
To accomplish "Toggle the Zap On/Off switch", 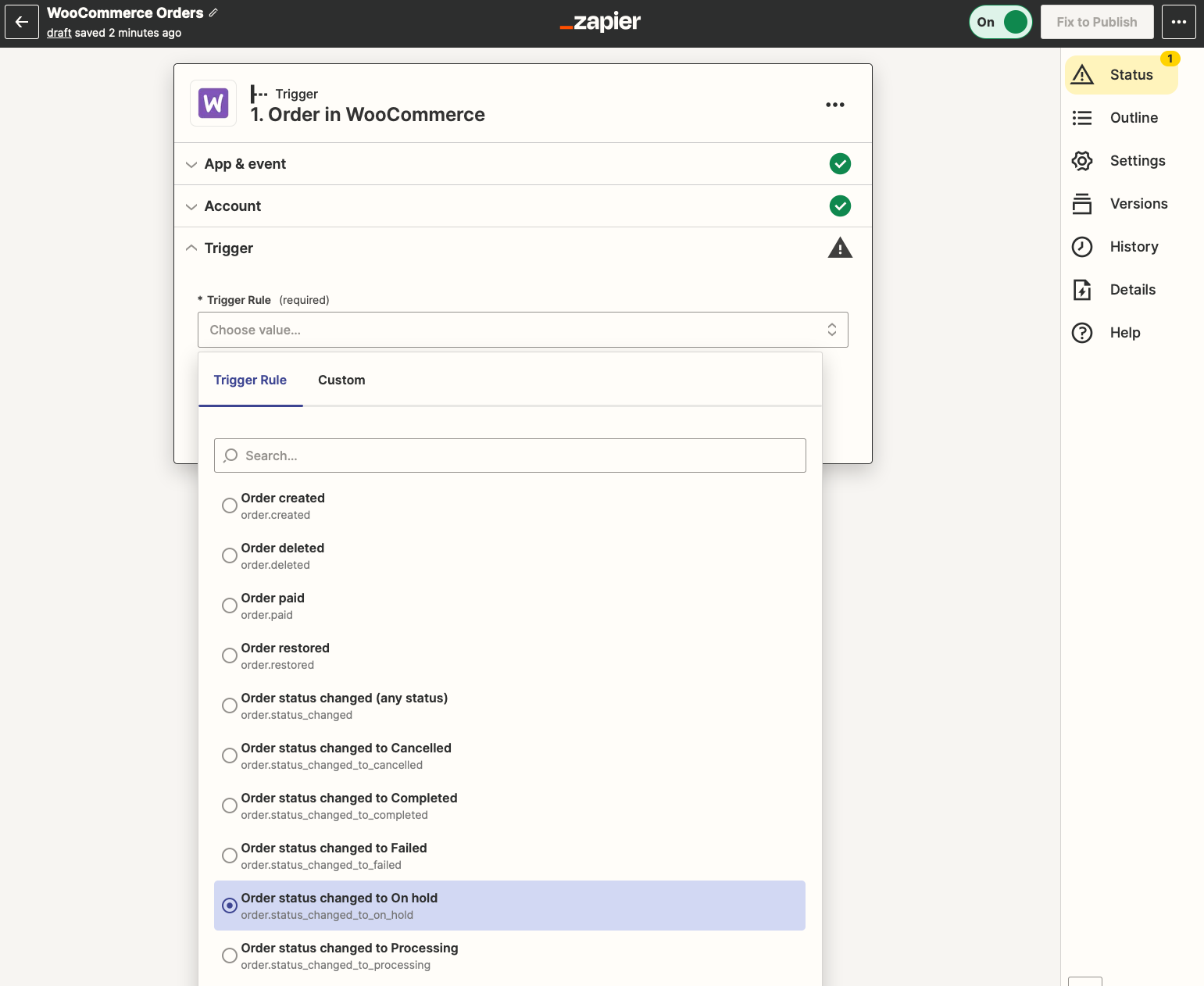I will coord(1001,22).
